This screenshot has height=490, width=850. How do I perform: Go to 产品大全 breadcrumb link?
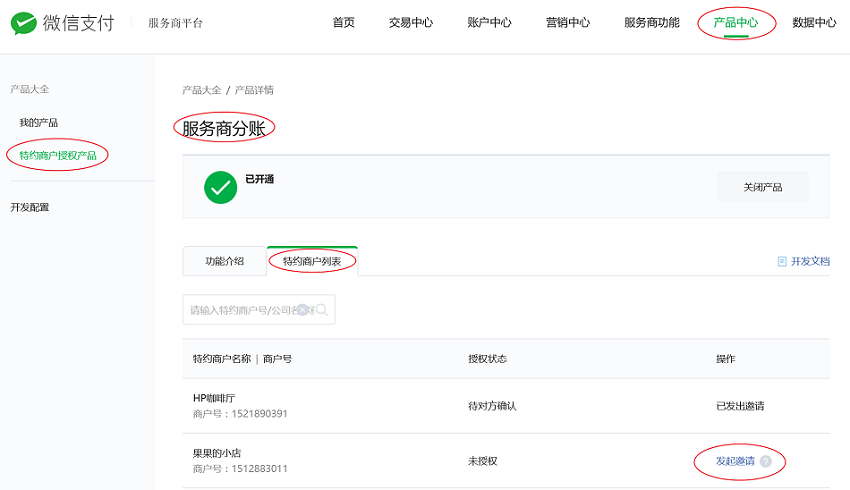tap(202, 90)
